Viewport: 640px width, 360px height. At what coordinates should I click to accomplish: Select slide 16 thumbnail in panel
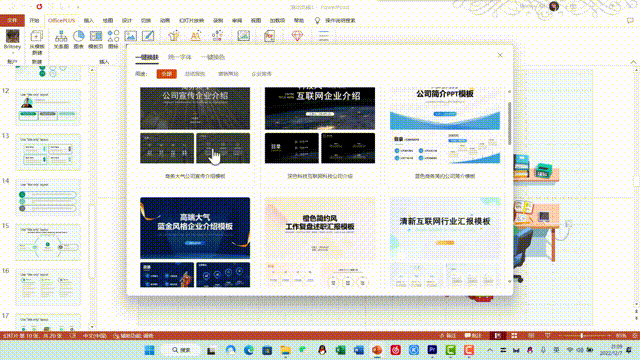48,287
